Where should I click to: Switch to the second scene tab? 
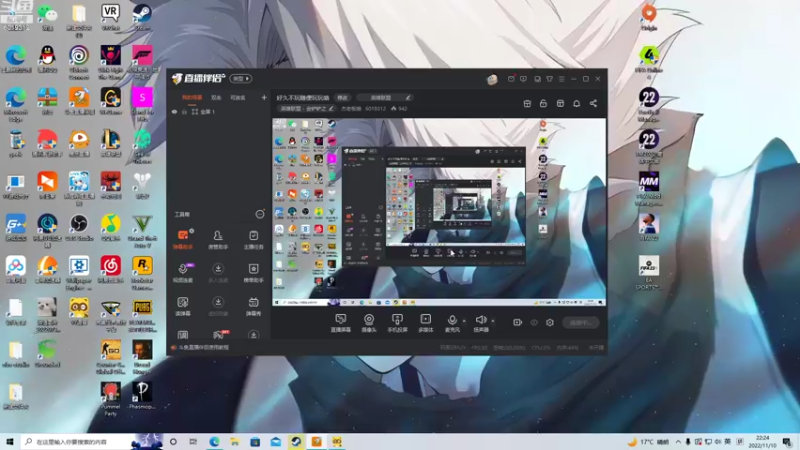pos(216,97)
